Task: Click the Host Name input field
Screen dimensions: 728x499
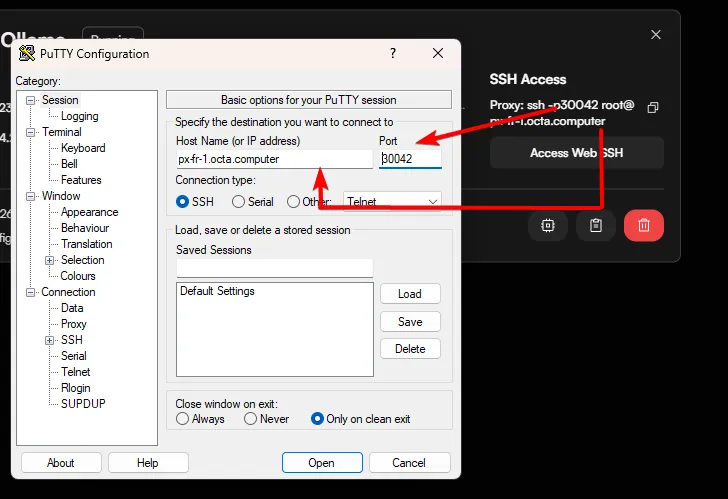Action: [x=274, y=159]
